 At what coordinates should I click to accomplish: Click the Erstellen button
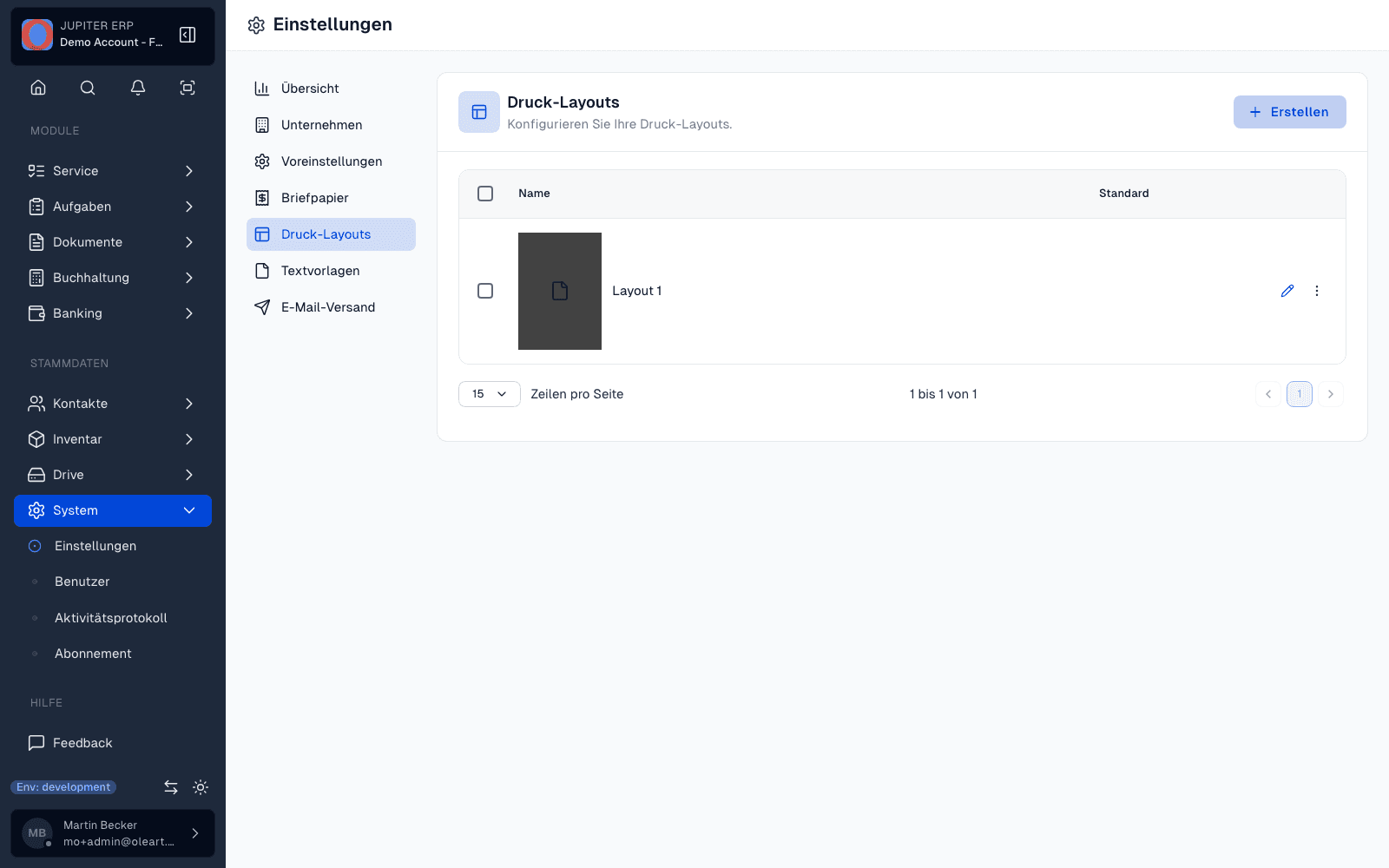point(1290,112)
